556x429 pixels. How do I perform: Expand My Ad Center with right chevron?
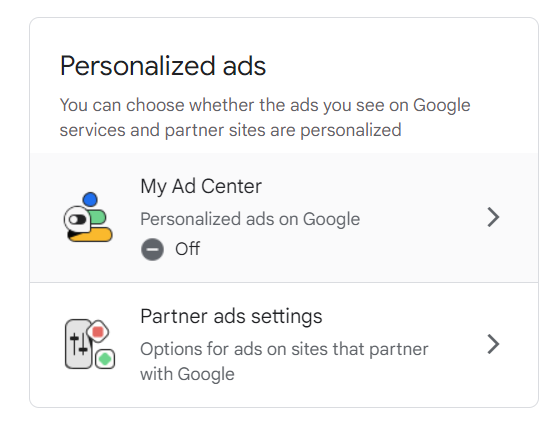coord(493,217)
